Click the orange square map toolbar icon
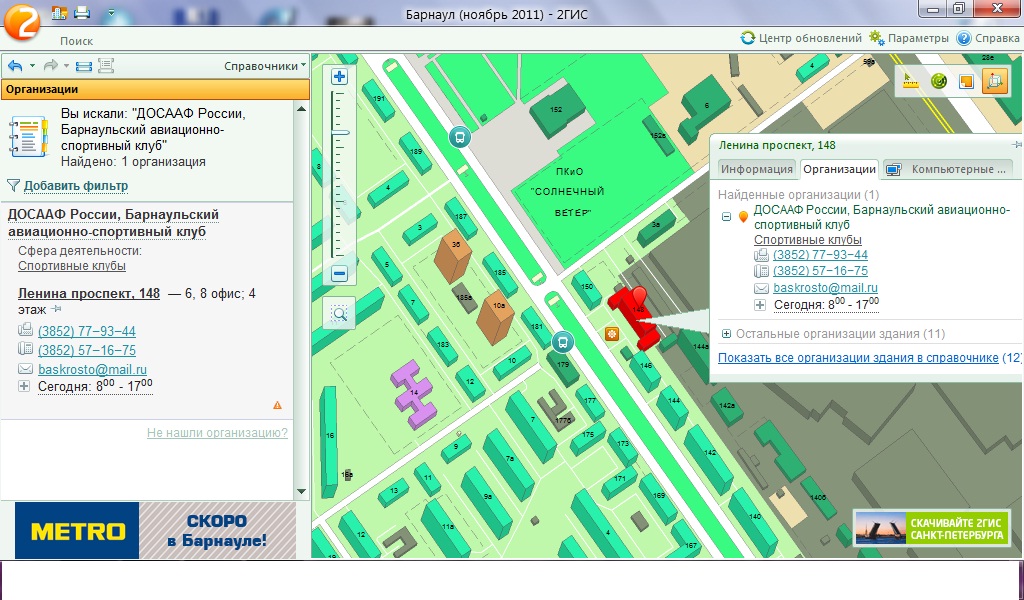This screenshot has height=600, width=1024. [967, 81]
